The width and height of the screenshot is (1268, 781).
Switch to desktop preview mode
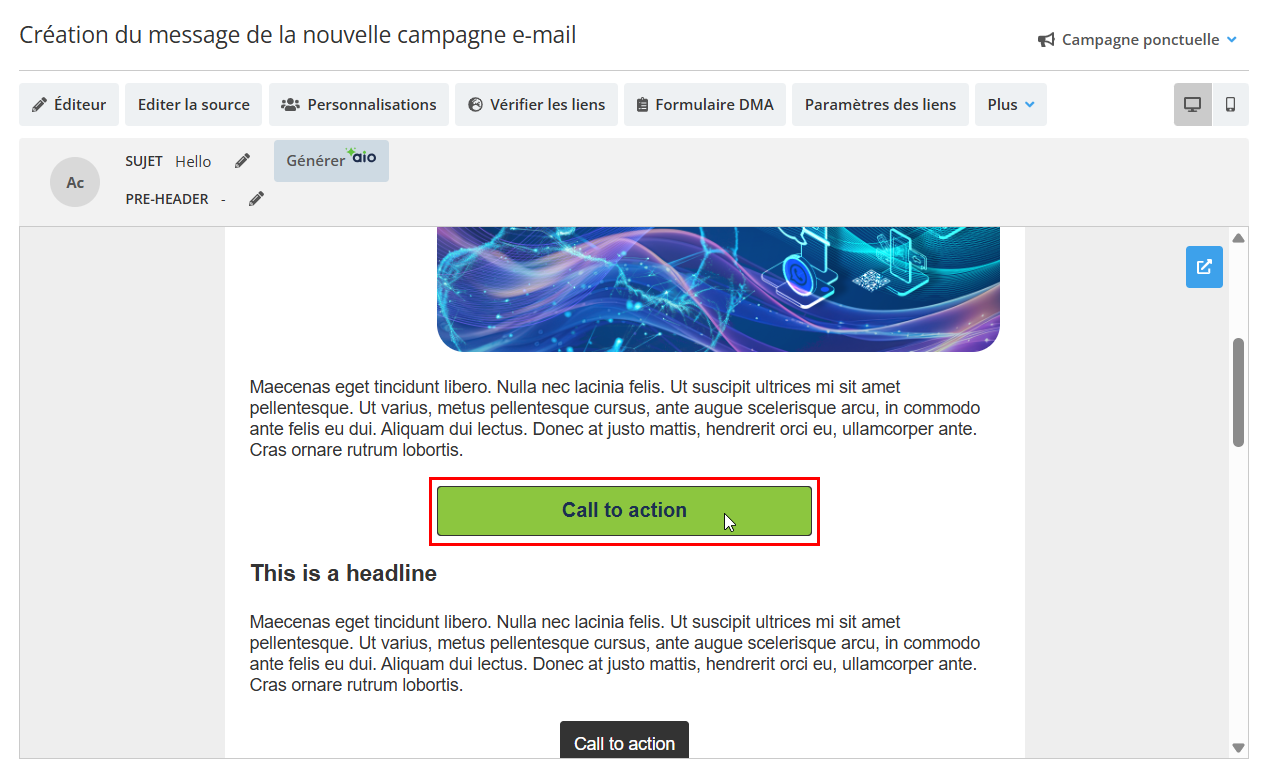[1192, 104]
